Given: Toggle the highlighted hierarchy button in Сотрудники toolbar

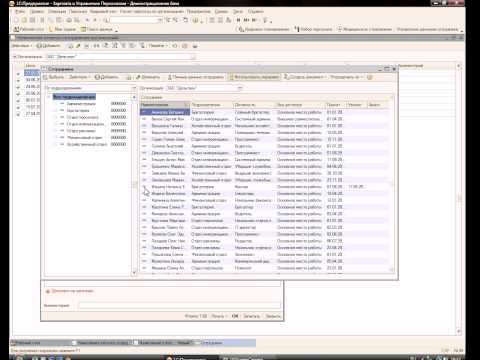Looking at the screenshot, I should tap(254, 77).
